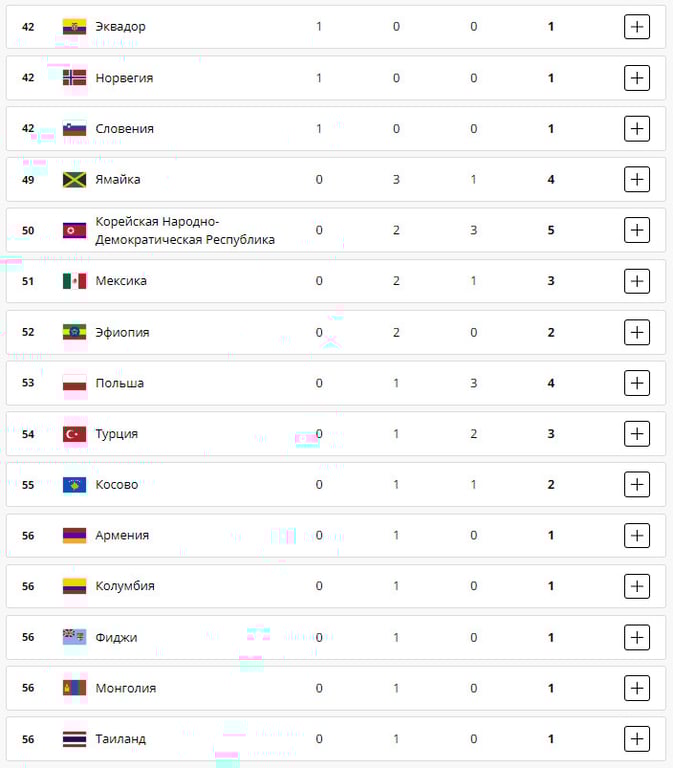Click Мексика total medal count 3
This screenshot has height=768, width=673.
[551, 281]
